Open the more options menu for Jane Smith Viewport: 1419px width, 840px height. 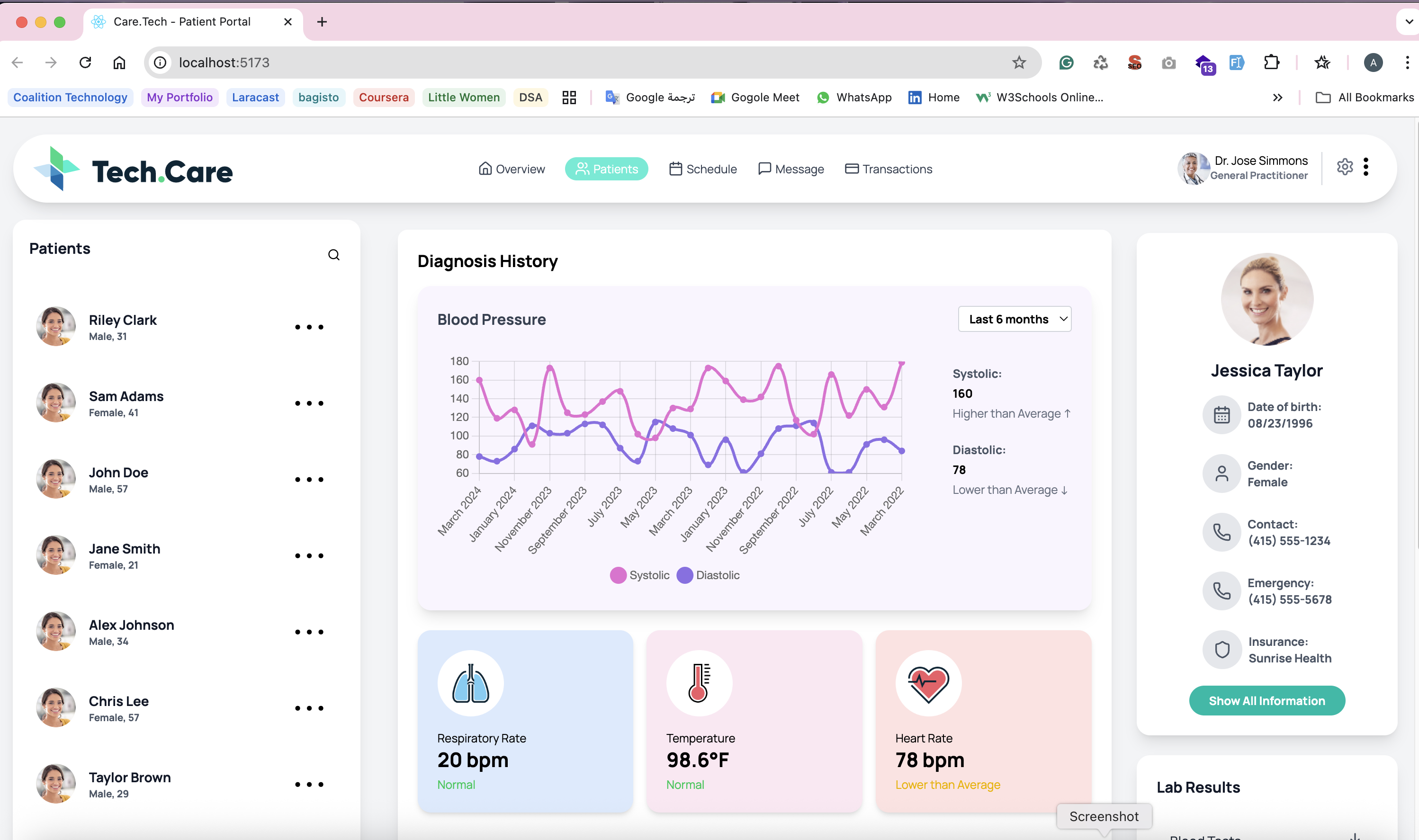coord(309,555)
